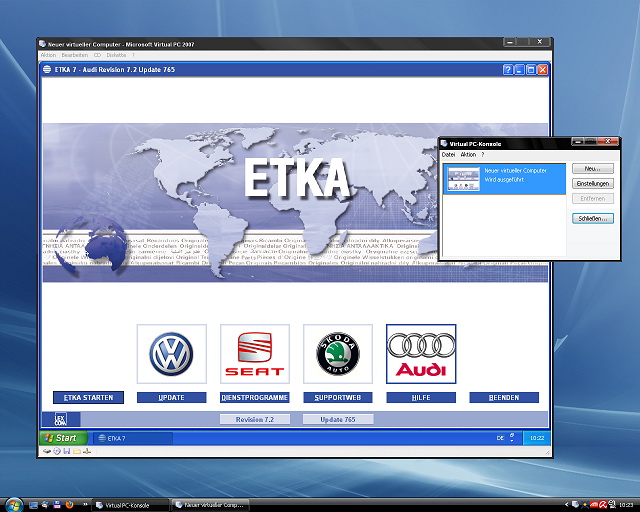Click the CD drive status icon in Virtual PC
640x512 pixels.
tap(57, 451)
